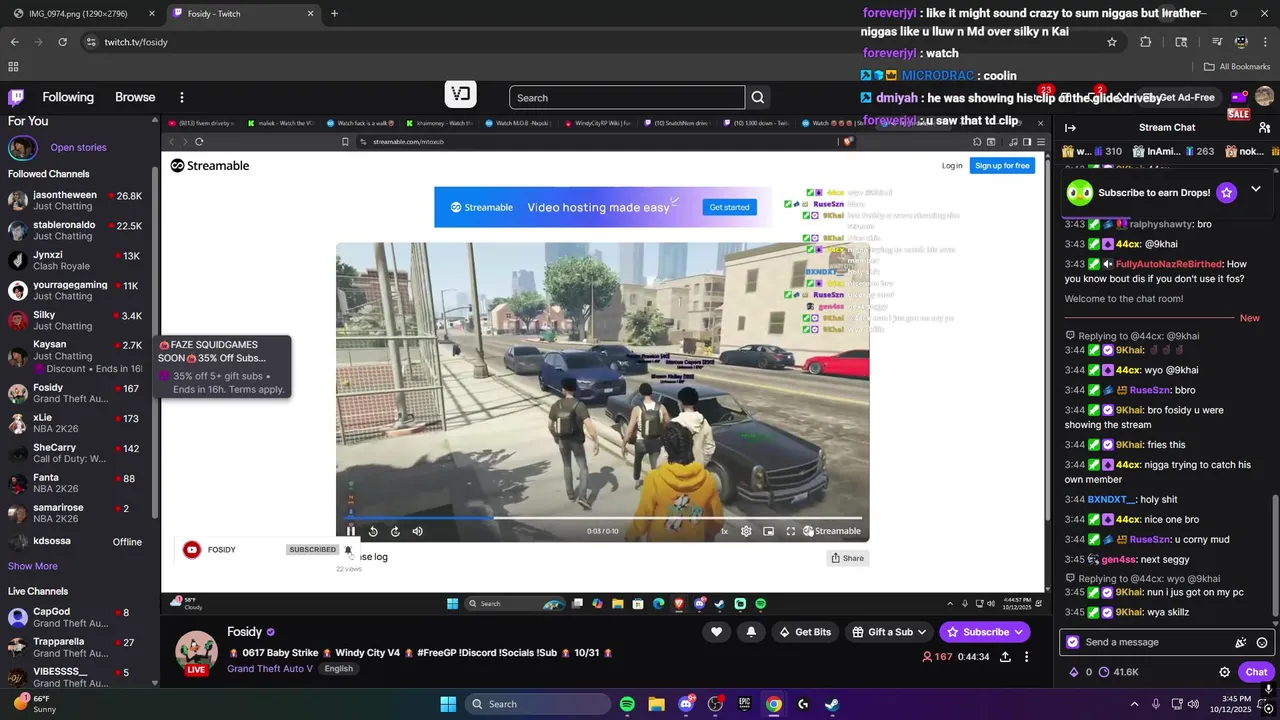
Task: Open the Turbo sale wallet icon
Action: [x=1238, y=98]
